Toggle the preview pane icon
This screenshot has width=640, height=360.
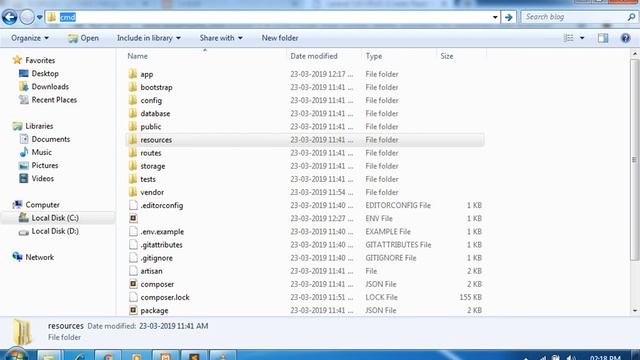tap(603, 38)
